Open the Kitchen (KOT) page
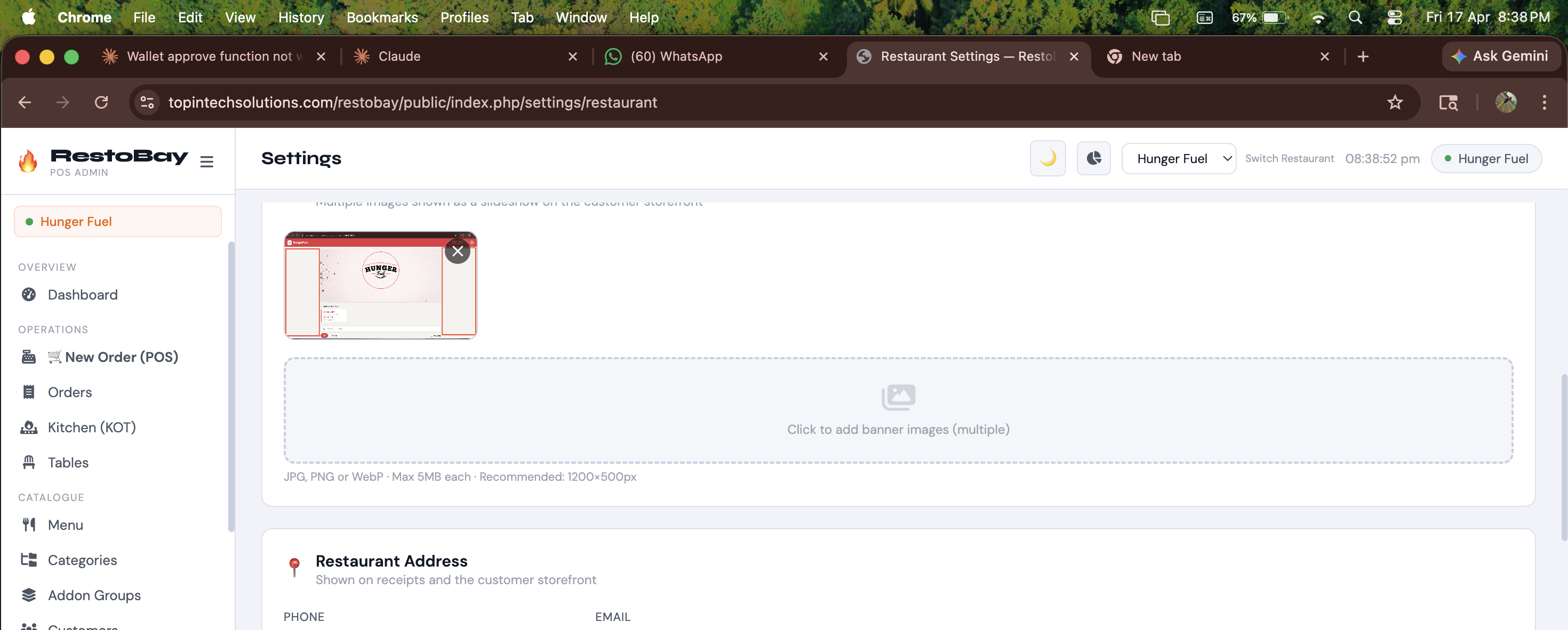Image resolution: width=1568 pixels, height=630 pixels. pos(91,427)
